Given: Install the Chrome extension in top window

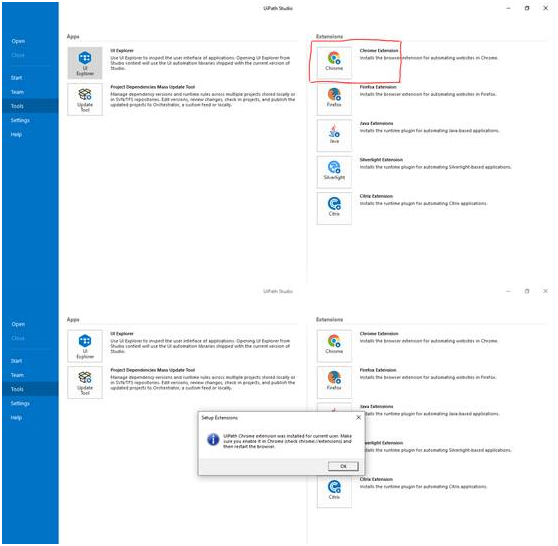Looking at the screenshot, I should [x=335, y=63].
